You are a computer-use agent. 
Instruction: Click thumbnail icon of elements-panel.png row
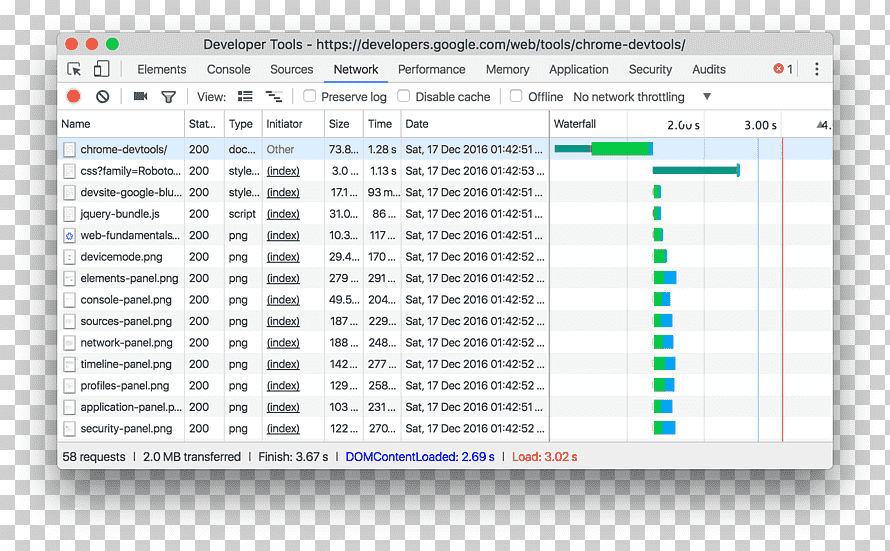click(x=69, y=279)
